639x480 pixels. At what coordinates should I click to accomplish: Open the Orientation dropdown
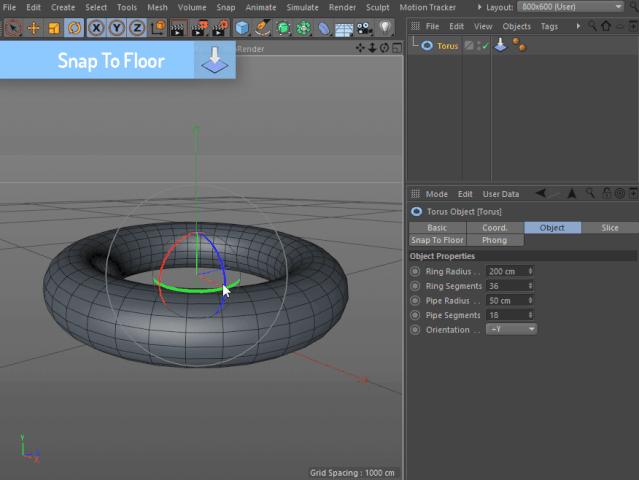[x=511, y=329]
